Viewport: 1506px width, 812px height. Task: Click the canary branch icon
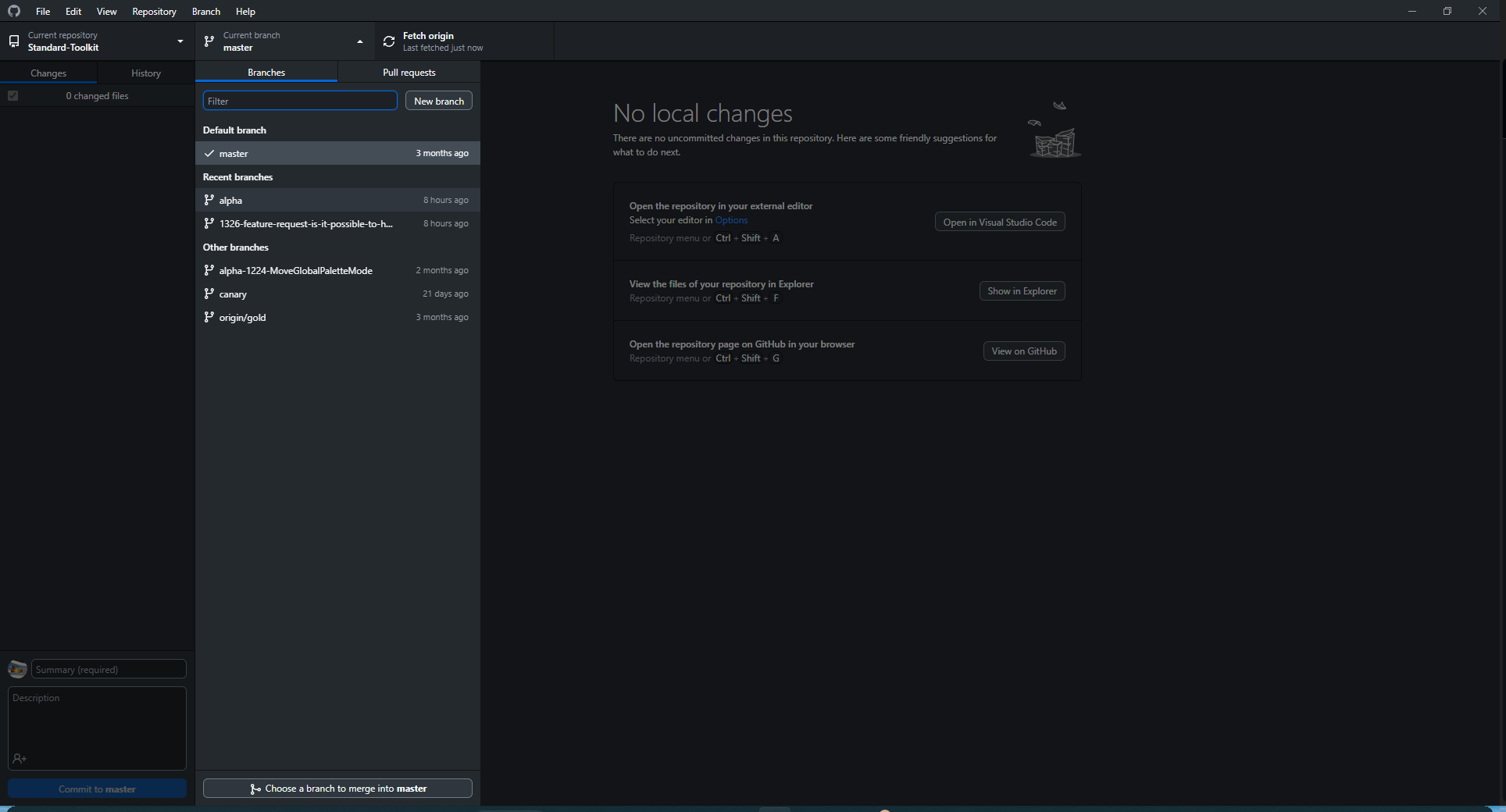tap(209, 294)
